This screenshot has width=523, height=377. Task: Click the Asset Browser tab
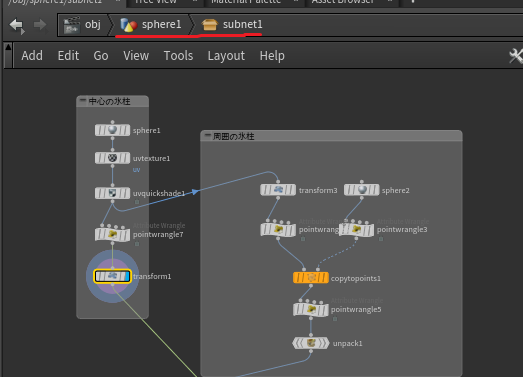point(343,2)
